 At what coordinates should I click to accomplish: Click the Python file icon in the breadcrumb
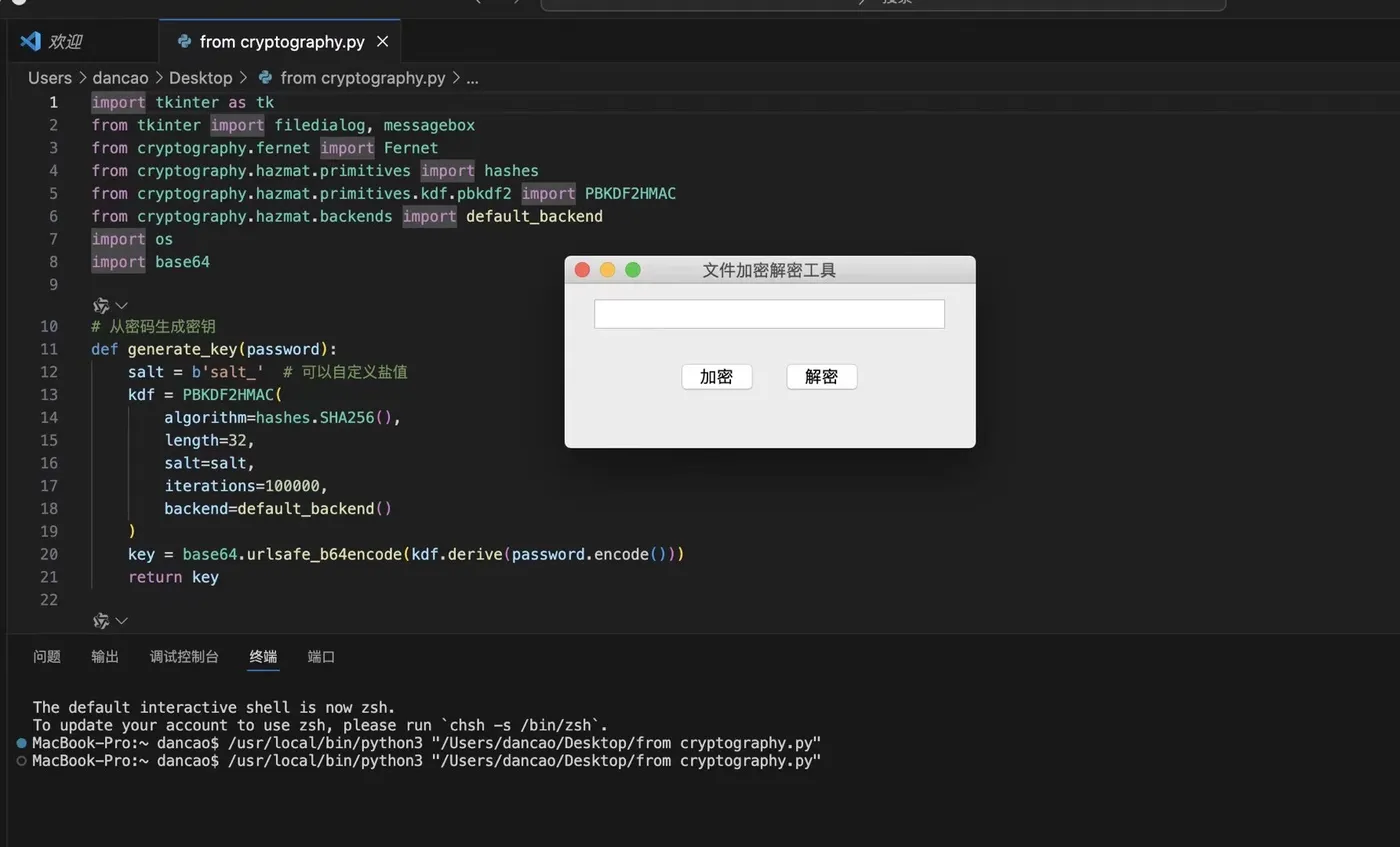[265, 78]
